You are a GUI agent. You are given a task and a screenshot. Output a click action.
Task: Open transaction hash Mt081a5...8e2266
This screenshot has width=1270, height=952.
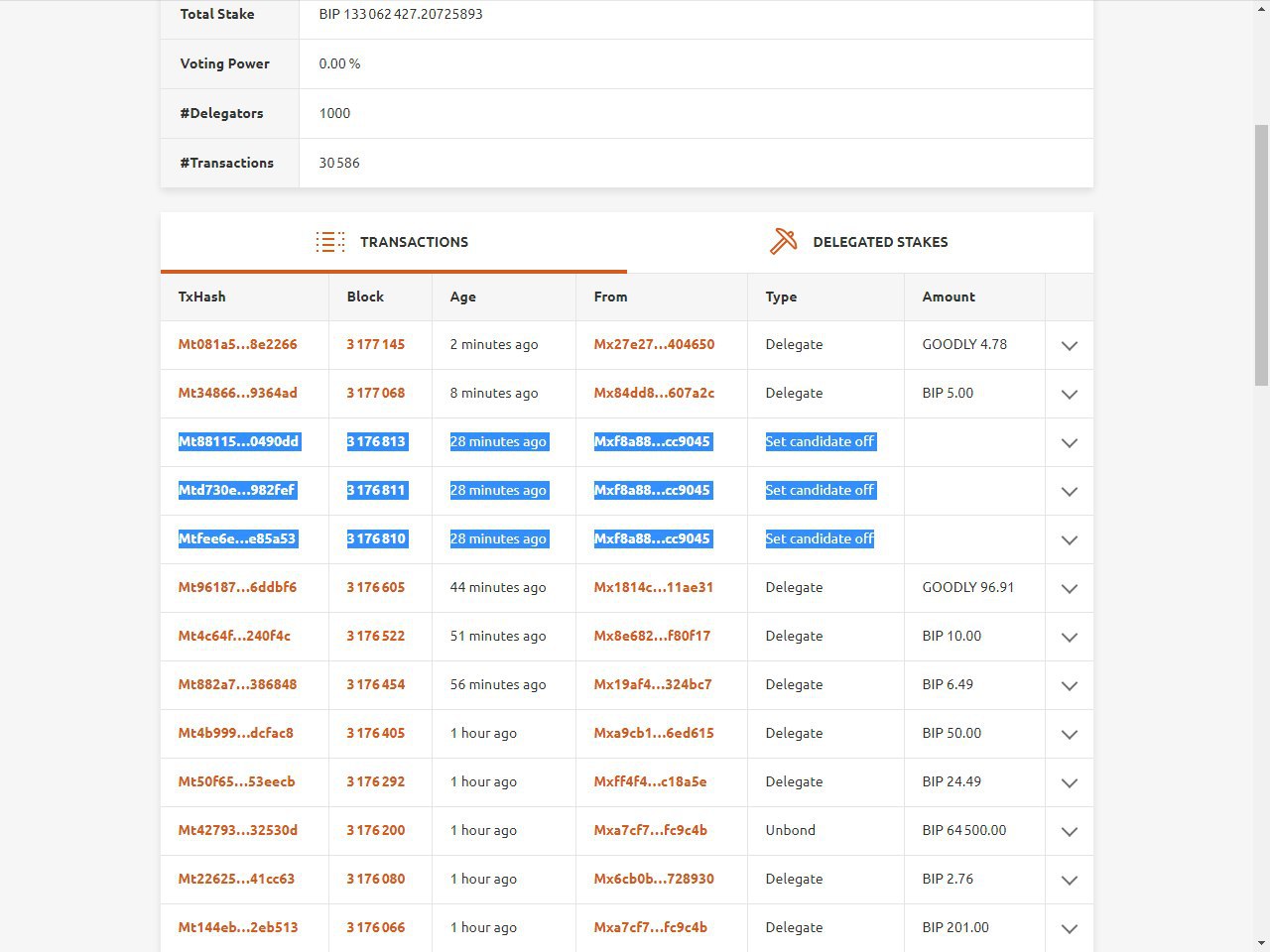[x=237, y=345]
